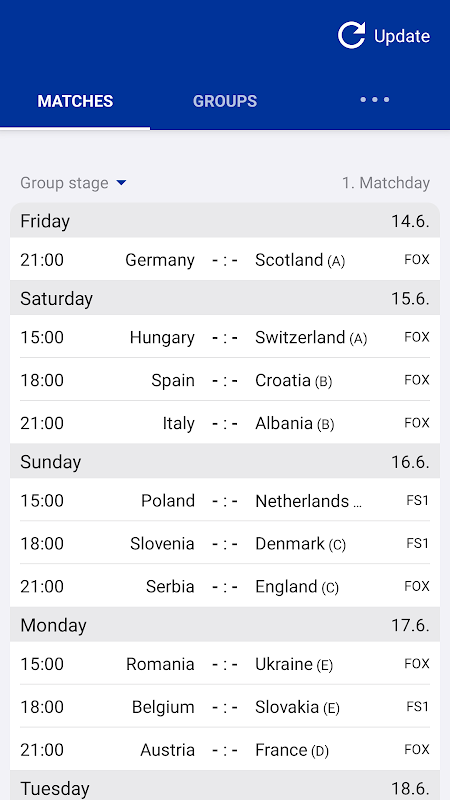The width and height of the screenshot is (450, 800).
Task: Select the Serbia vs England match
Action: tap(225, 586)
